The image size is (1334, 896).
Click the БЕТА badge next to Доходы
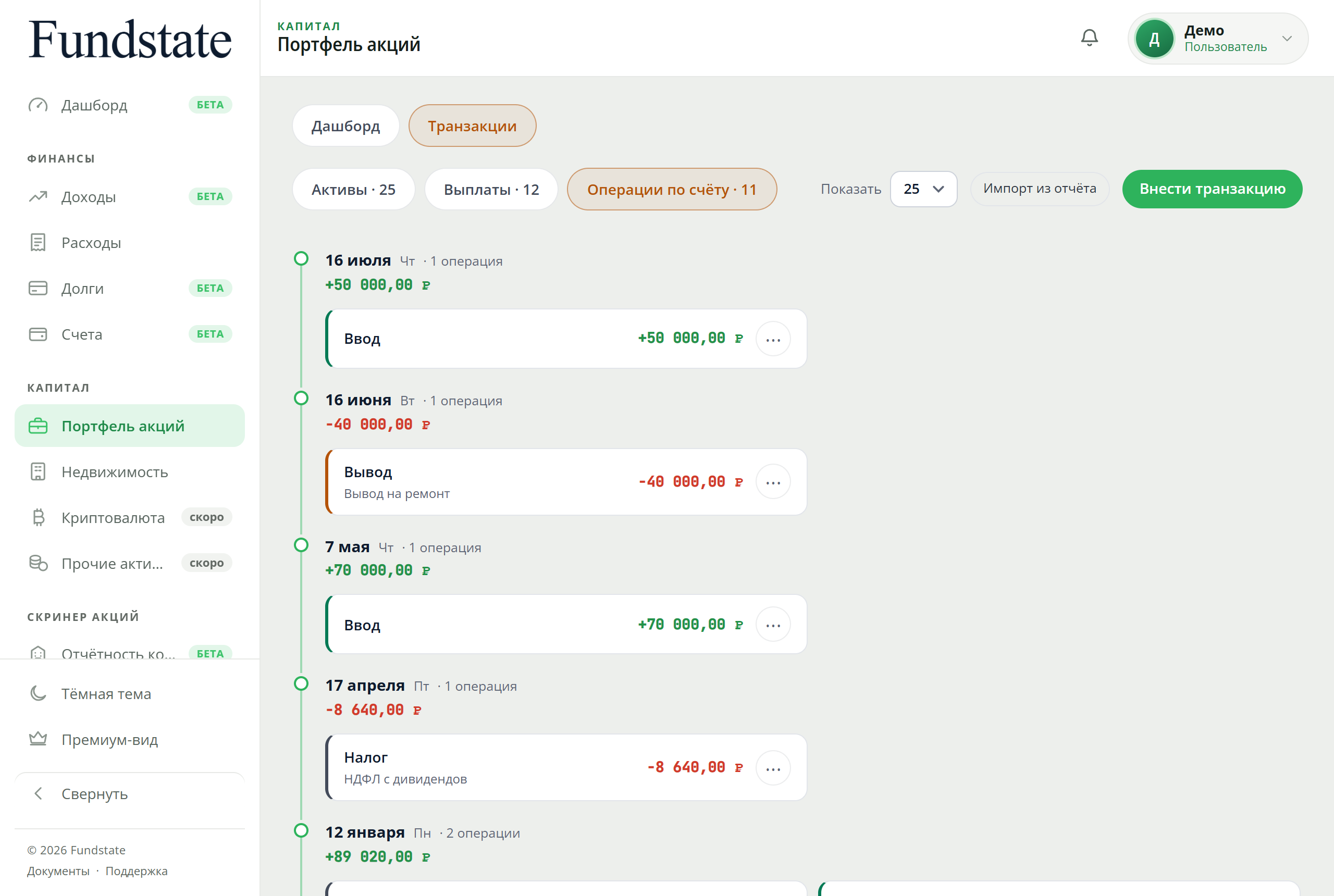tap(211, 196)
